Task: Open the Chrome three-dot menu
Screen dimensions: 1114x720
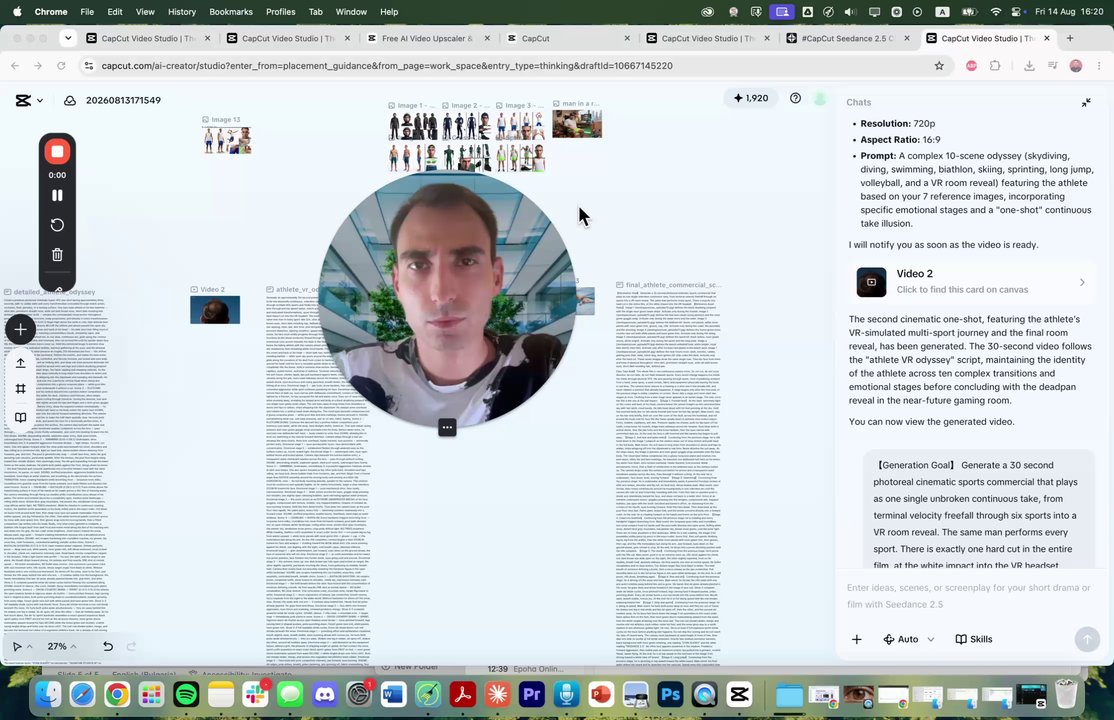Action: [1099, 65]
